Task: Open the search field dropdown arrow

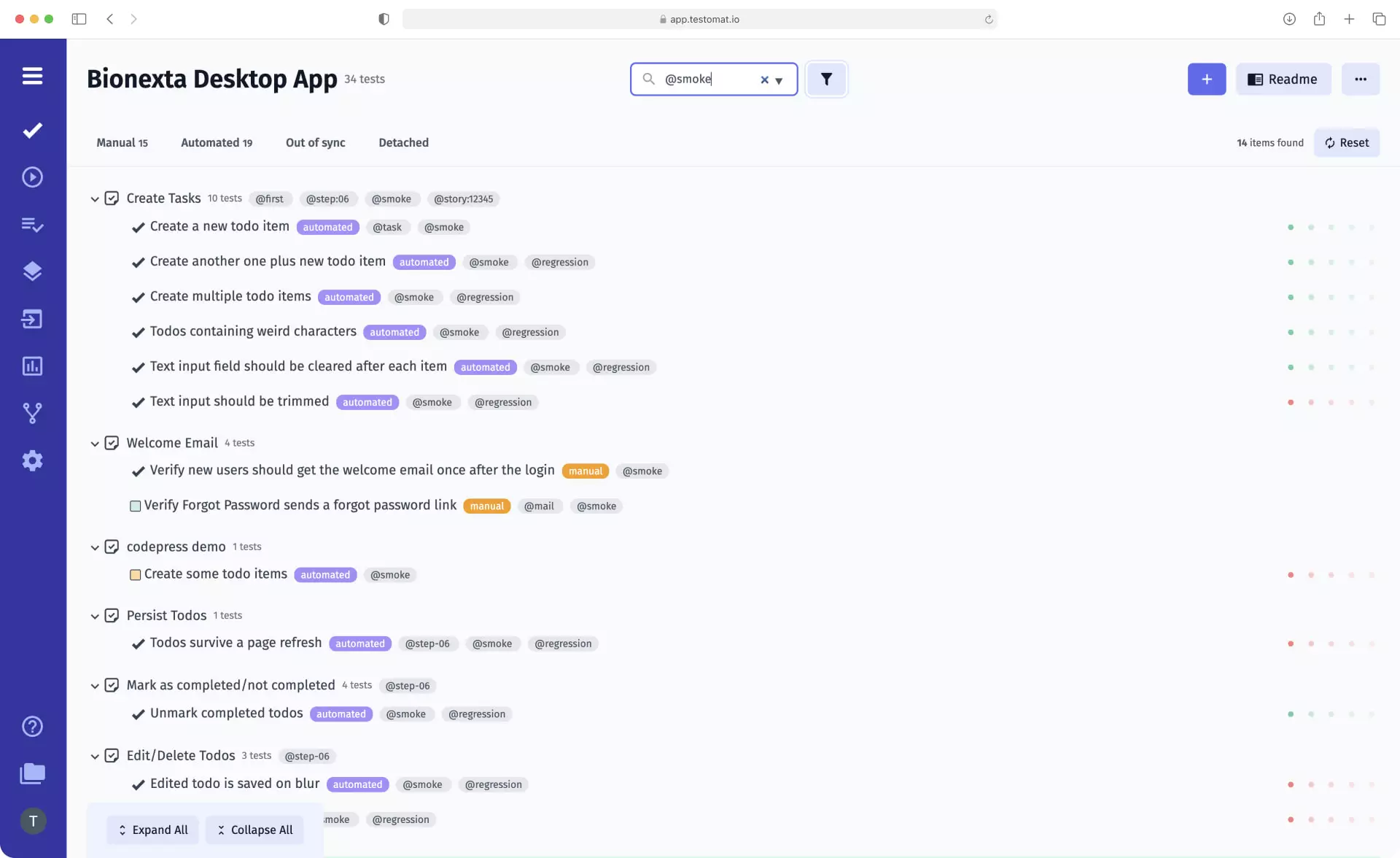Action: pyautogui.click(x=779, y=80)
